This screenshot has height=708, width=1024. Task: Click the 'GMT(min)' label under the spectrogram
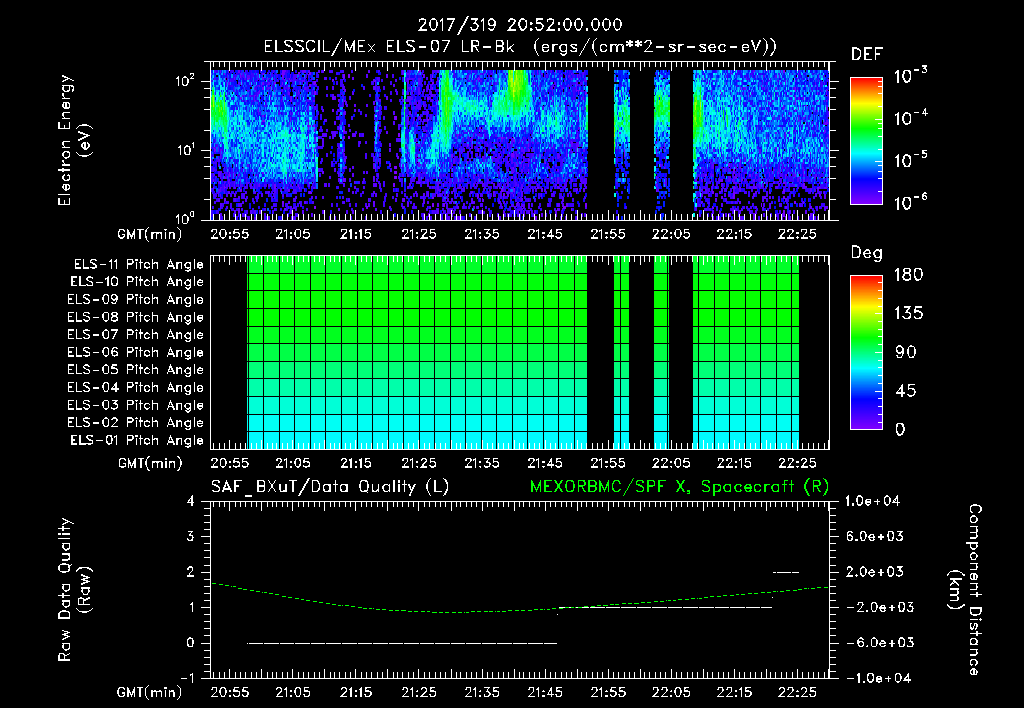pyautogui.click(x=150, y=234)
